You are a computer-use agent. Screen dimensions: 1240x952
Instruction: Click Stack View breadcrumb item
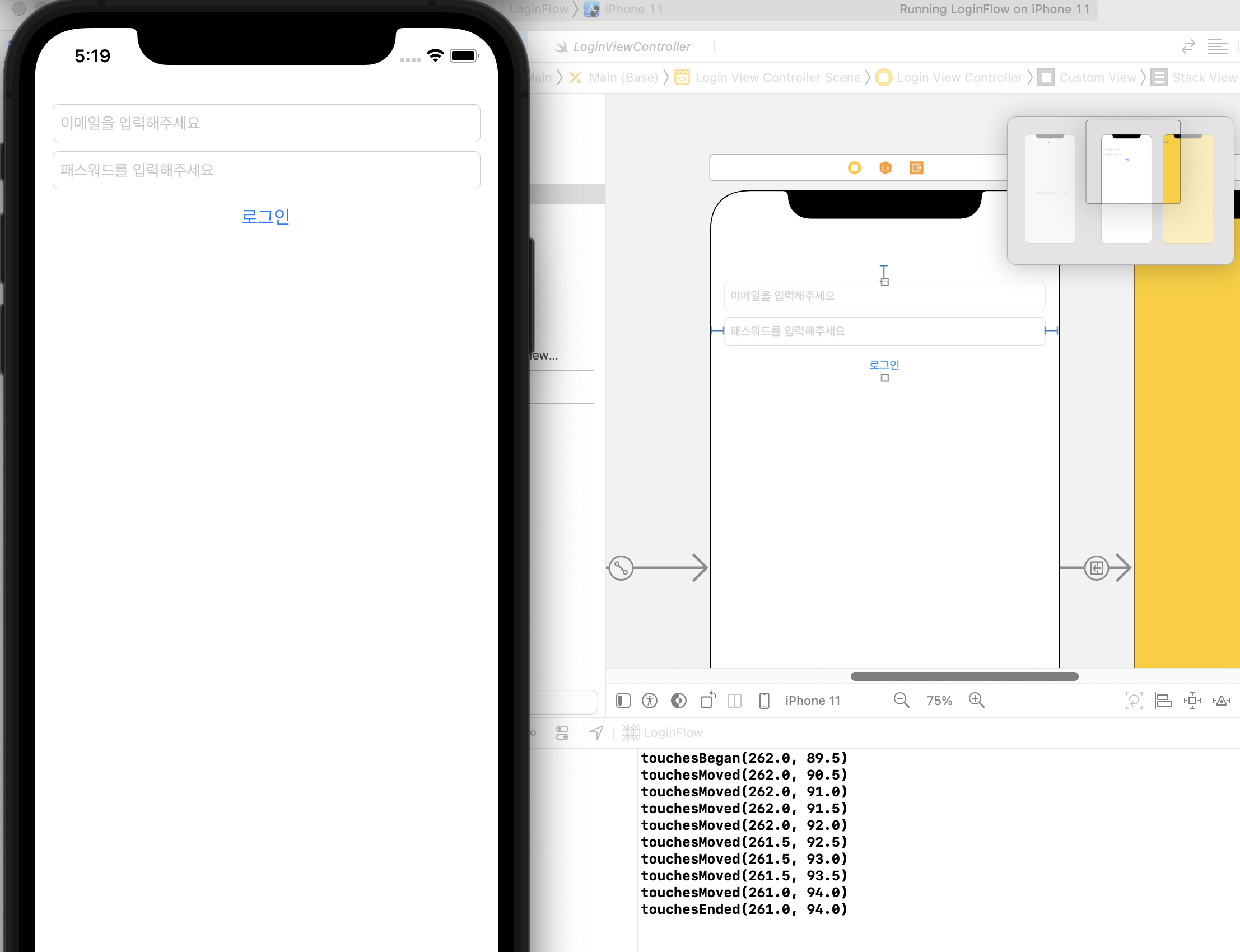pos(1195,78)
